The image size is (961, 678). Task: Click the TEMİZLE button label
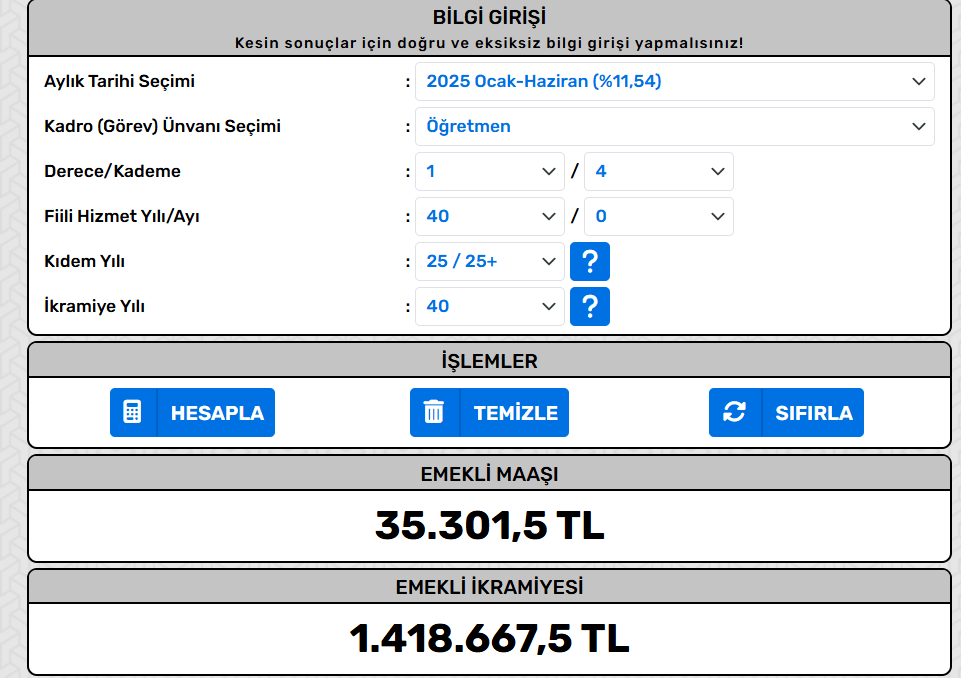[515, 413]
